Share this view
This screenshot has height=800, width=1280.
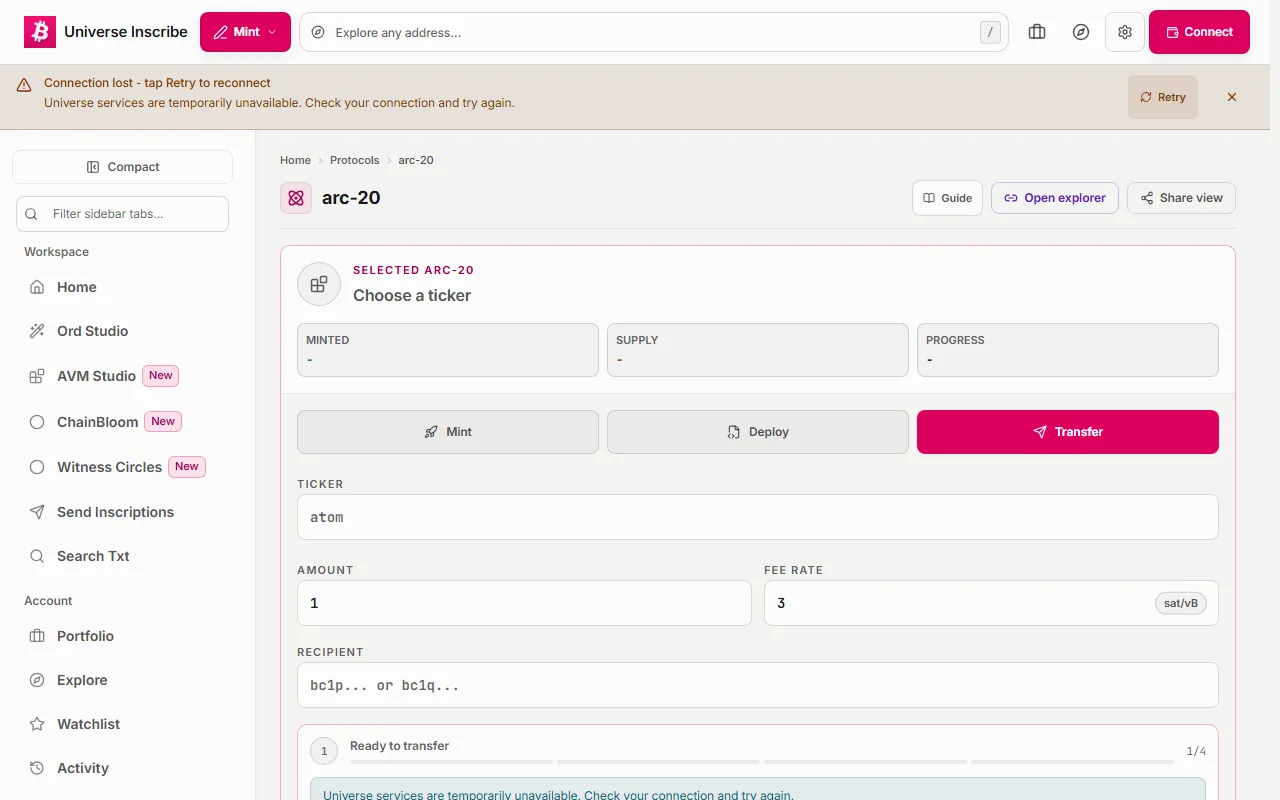1181,198
